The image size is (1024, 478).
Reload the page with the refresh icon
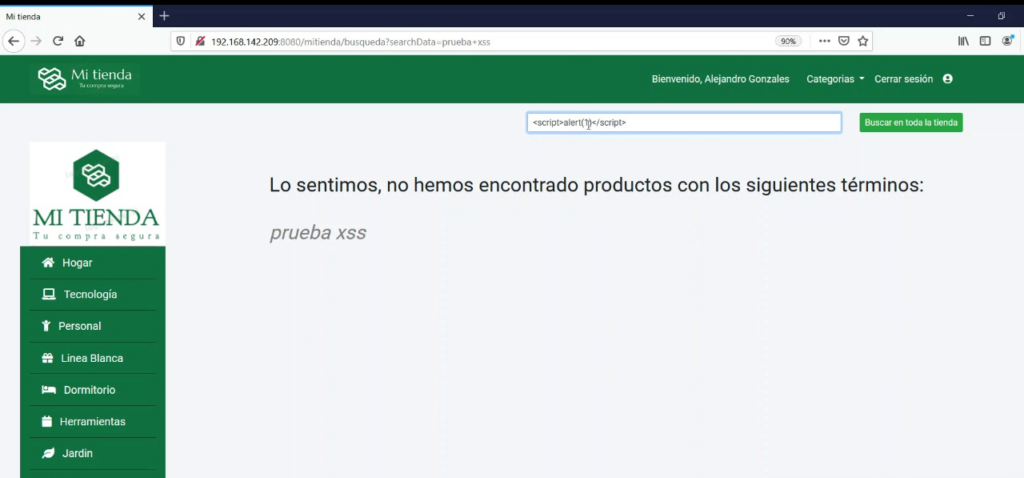58,41
